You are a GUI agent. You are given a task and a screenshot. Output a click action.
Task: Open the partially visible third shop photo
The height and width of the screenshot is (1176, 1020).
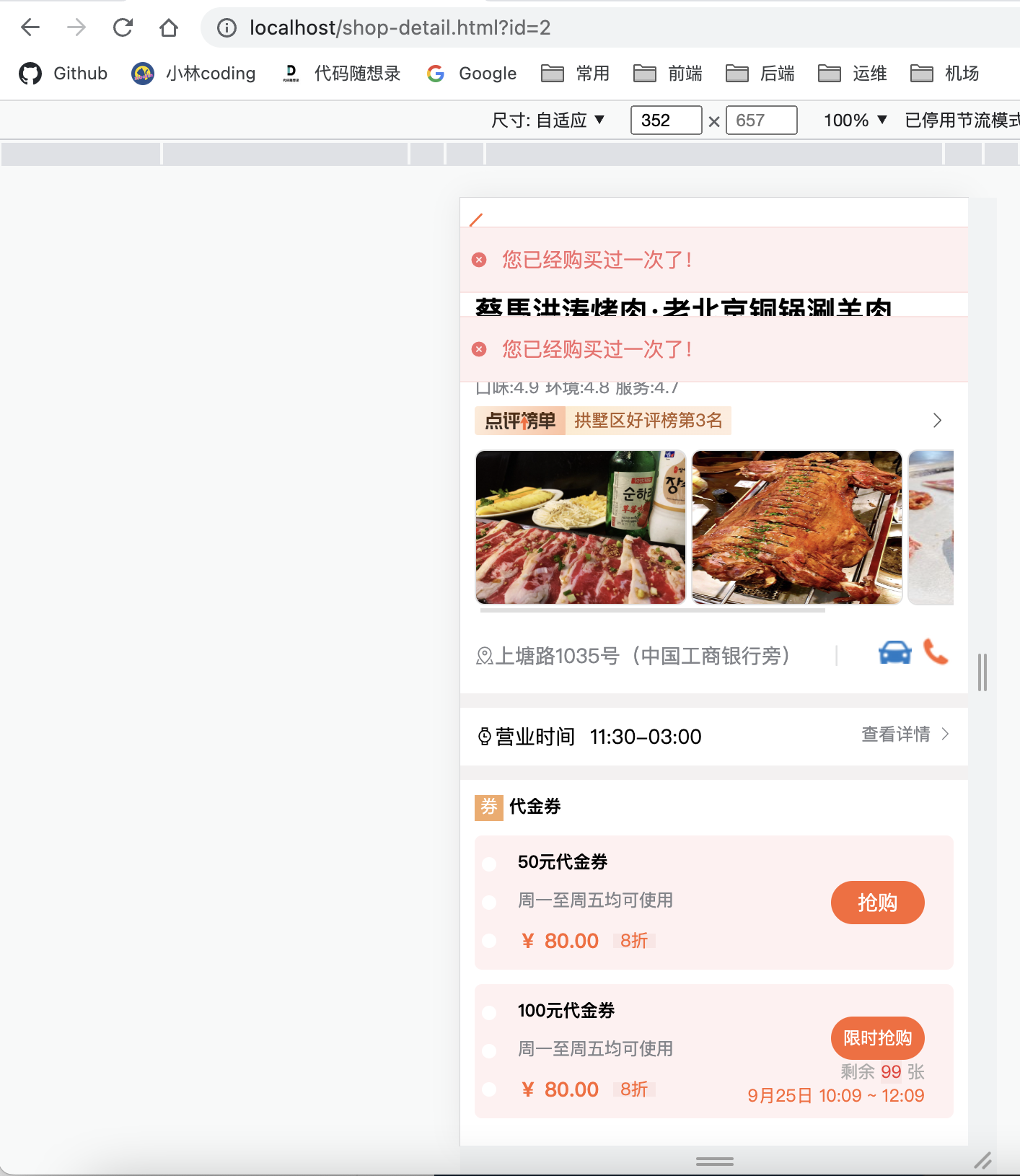[931, 527]
